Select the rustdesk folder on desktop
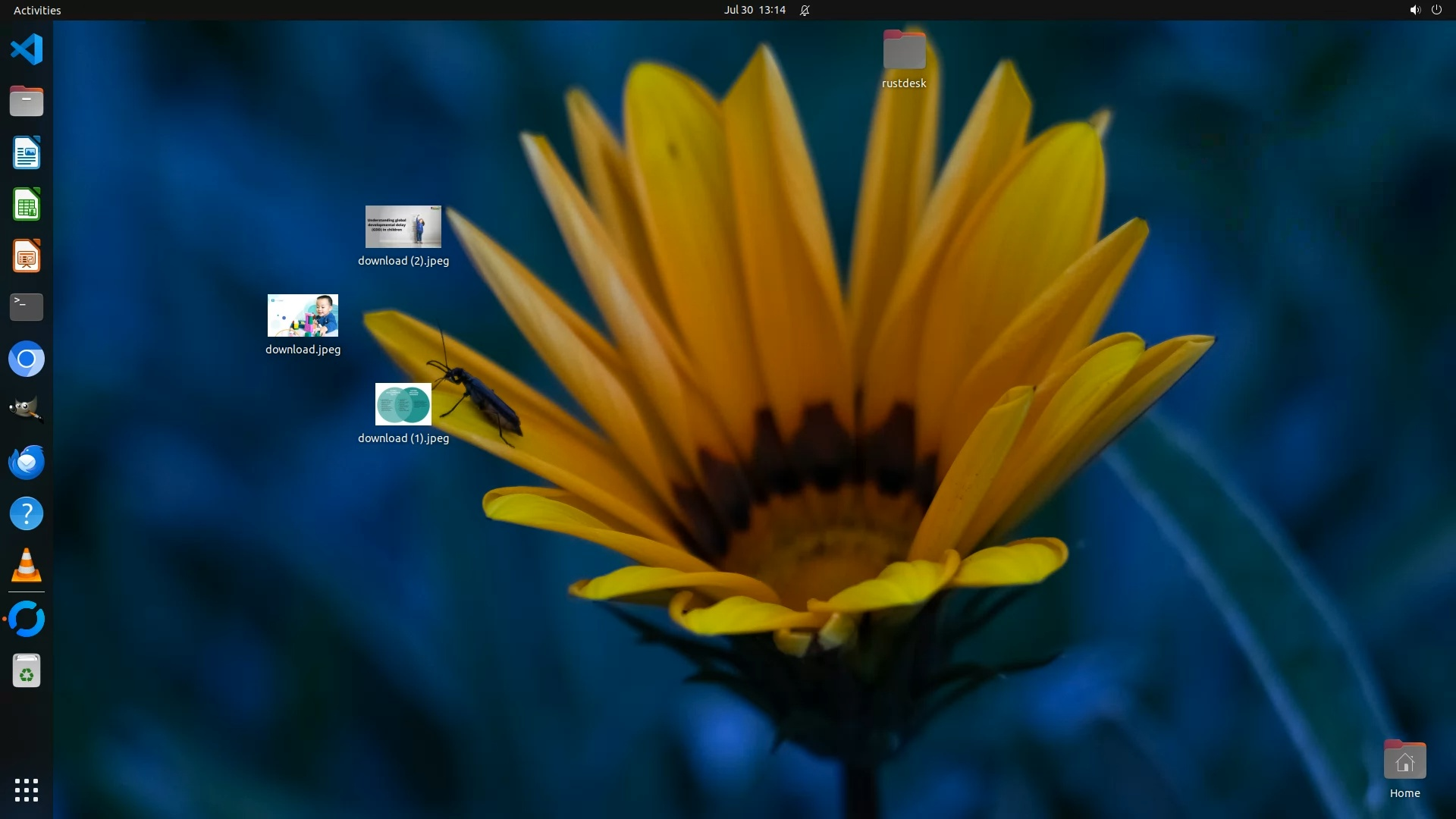Screen dimensions: 1456x819 pos(904,51)
